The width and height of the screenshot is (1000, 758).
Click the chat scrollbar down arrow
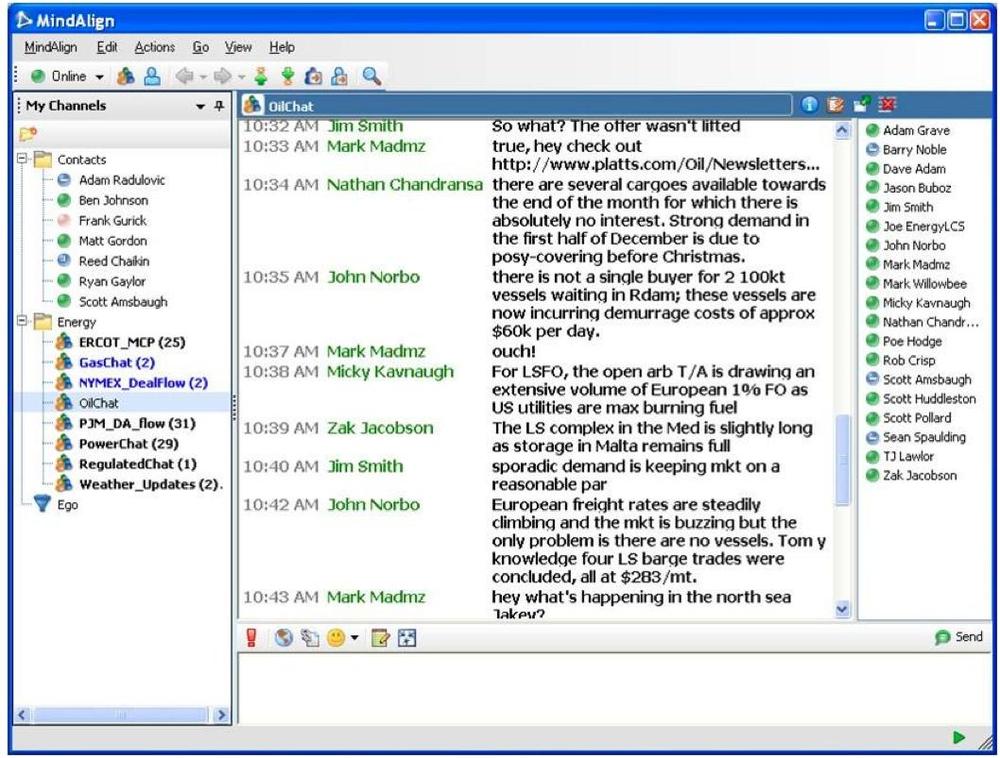click(842, 609)
